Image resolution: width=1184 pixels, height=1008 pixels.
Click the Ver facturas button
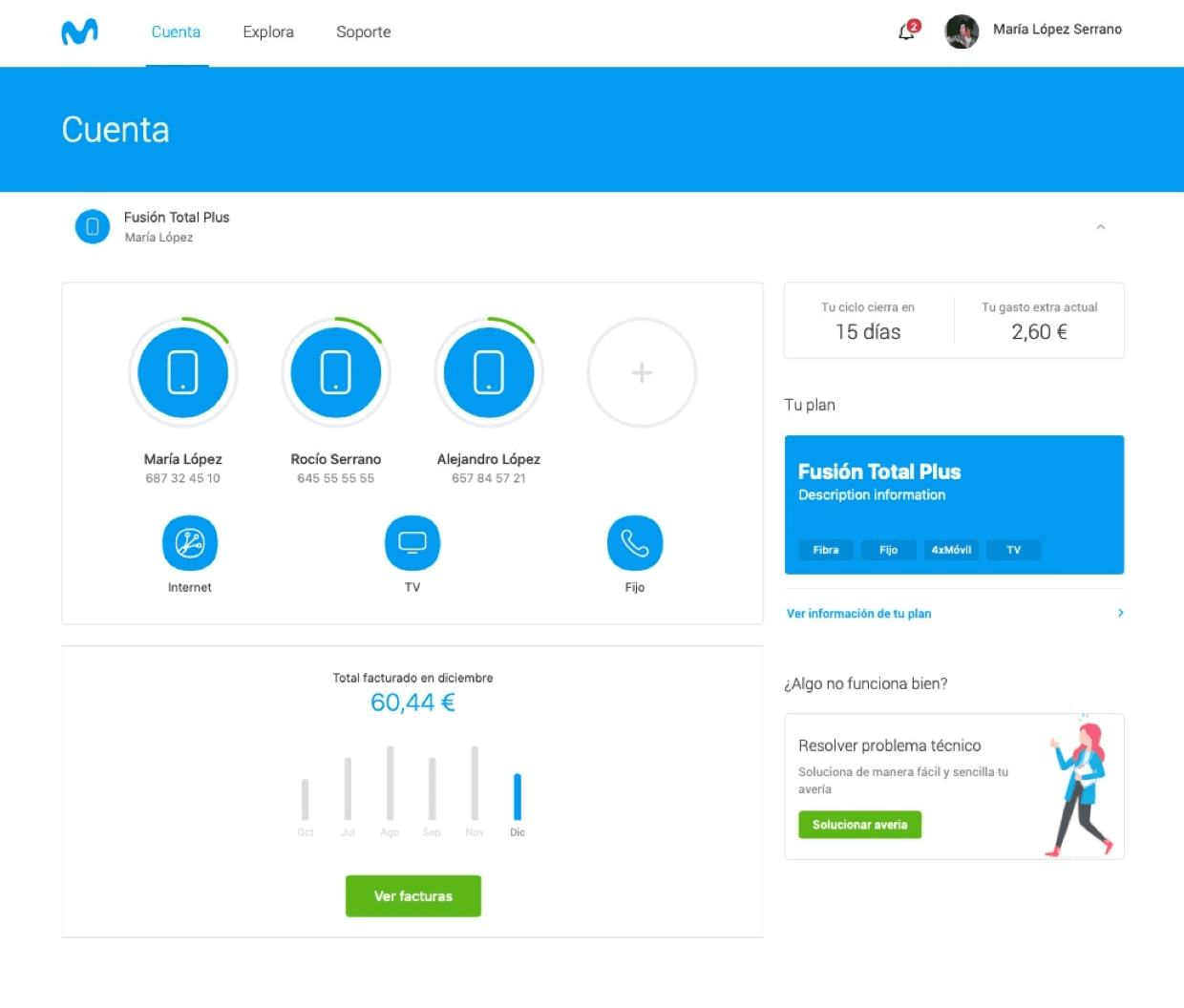click(x=413, y=896)
